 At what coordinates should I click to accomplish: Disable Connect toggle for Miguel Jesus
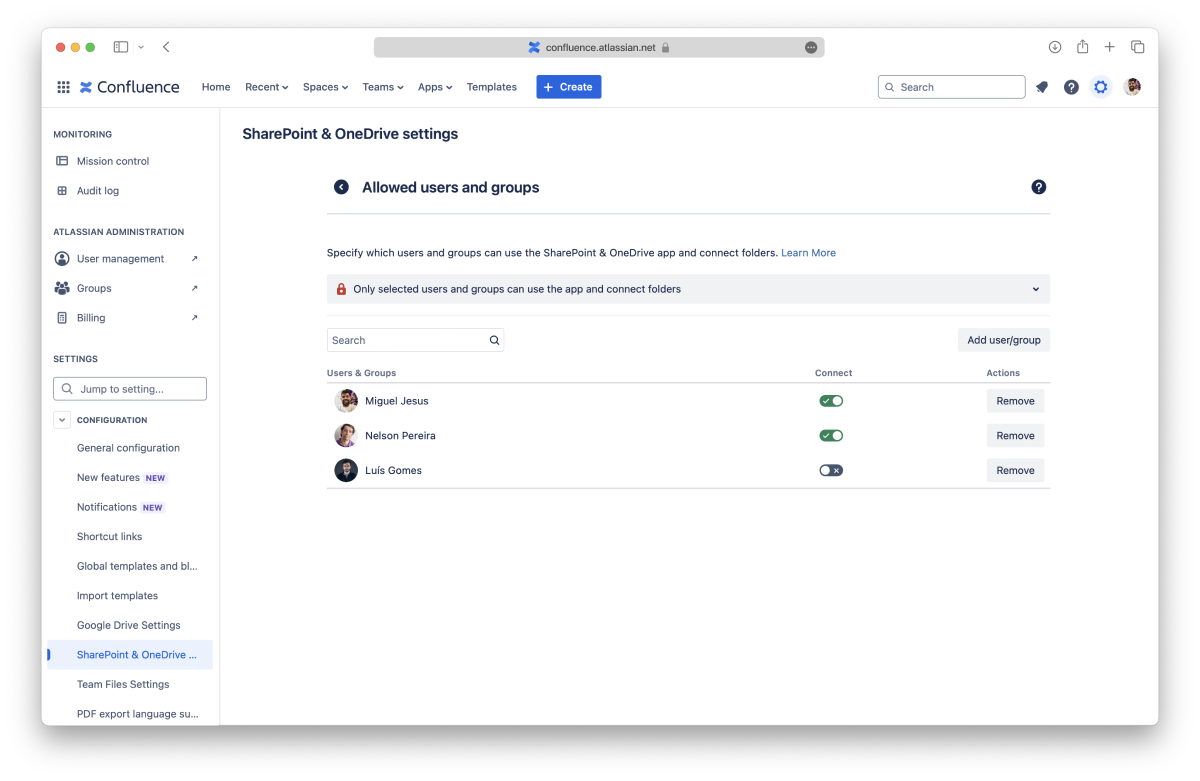coord(831,401)
